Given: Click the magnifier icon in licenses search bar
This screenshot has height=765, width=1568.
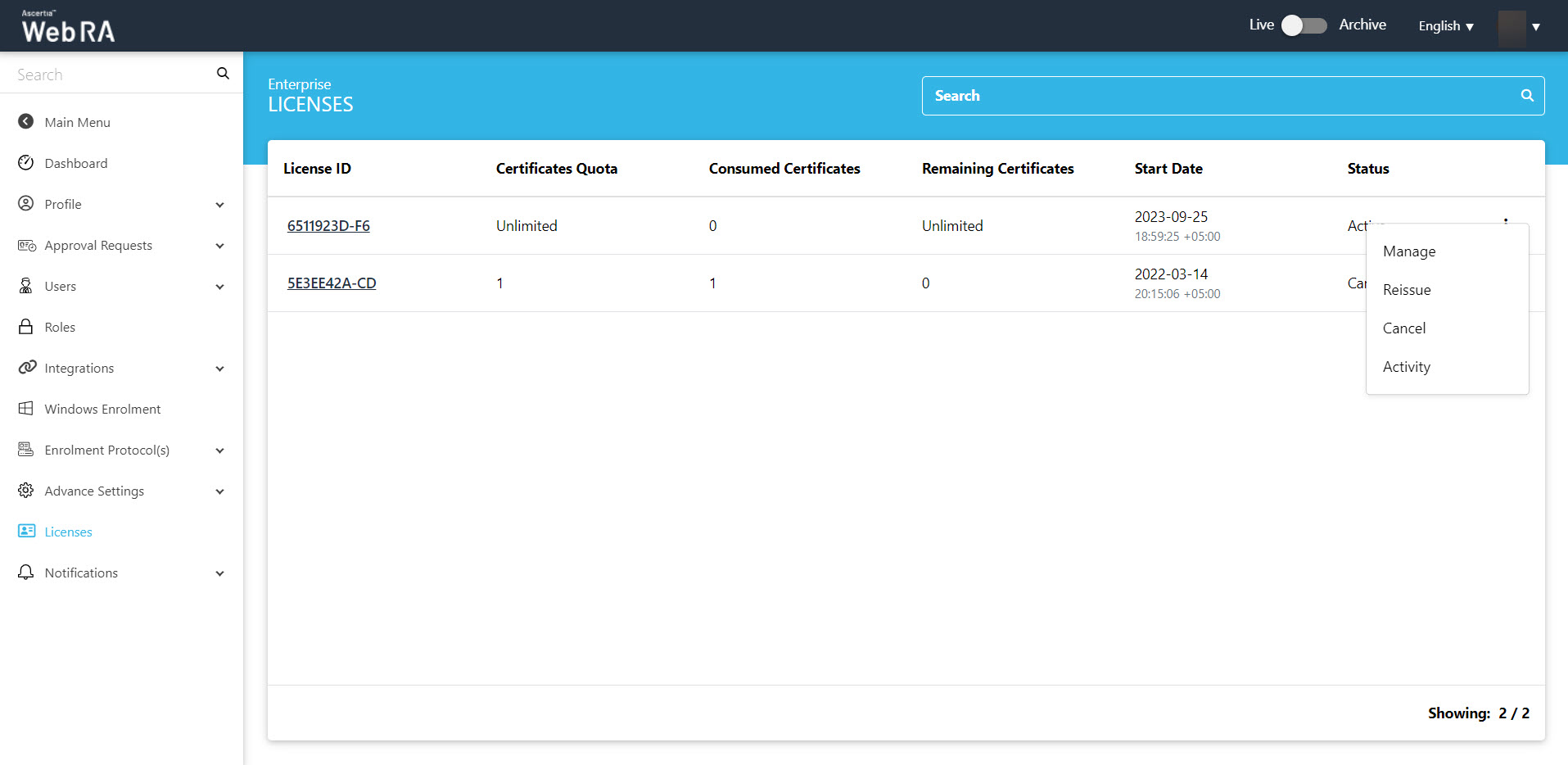Looking at the screenshot, I should click(x=1526, y=96).
